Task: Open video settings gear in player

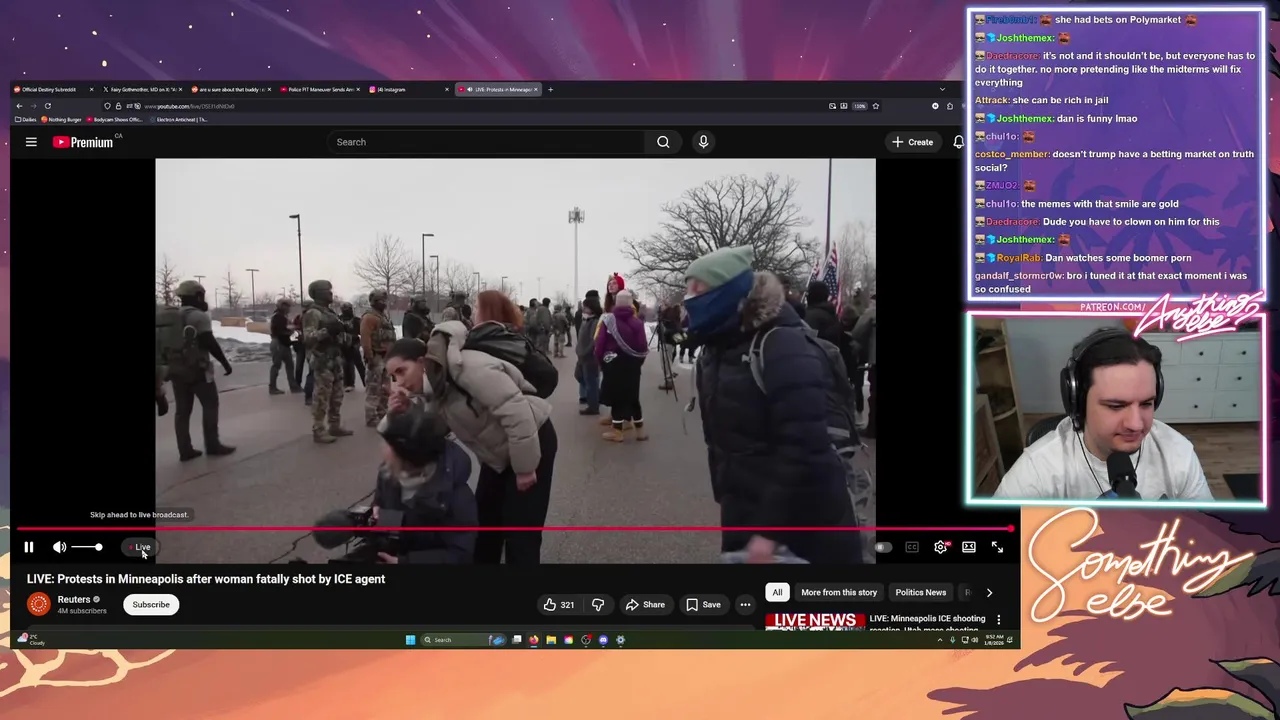Action: click(940, 547)
